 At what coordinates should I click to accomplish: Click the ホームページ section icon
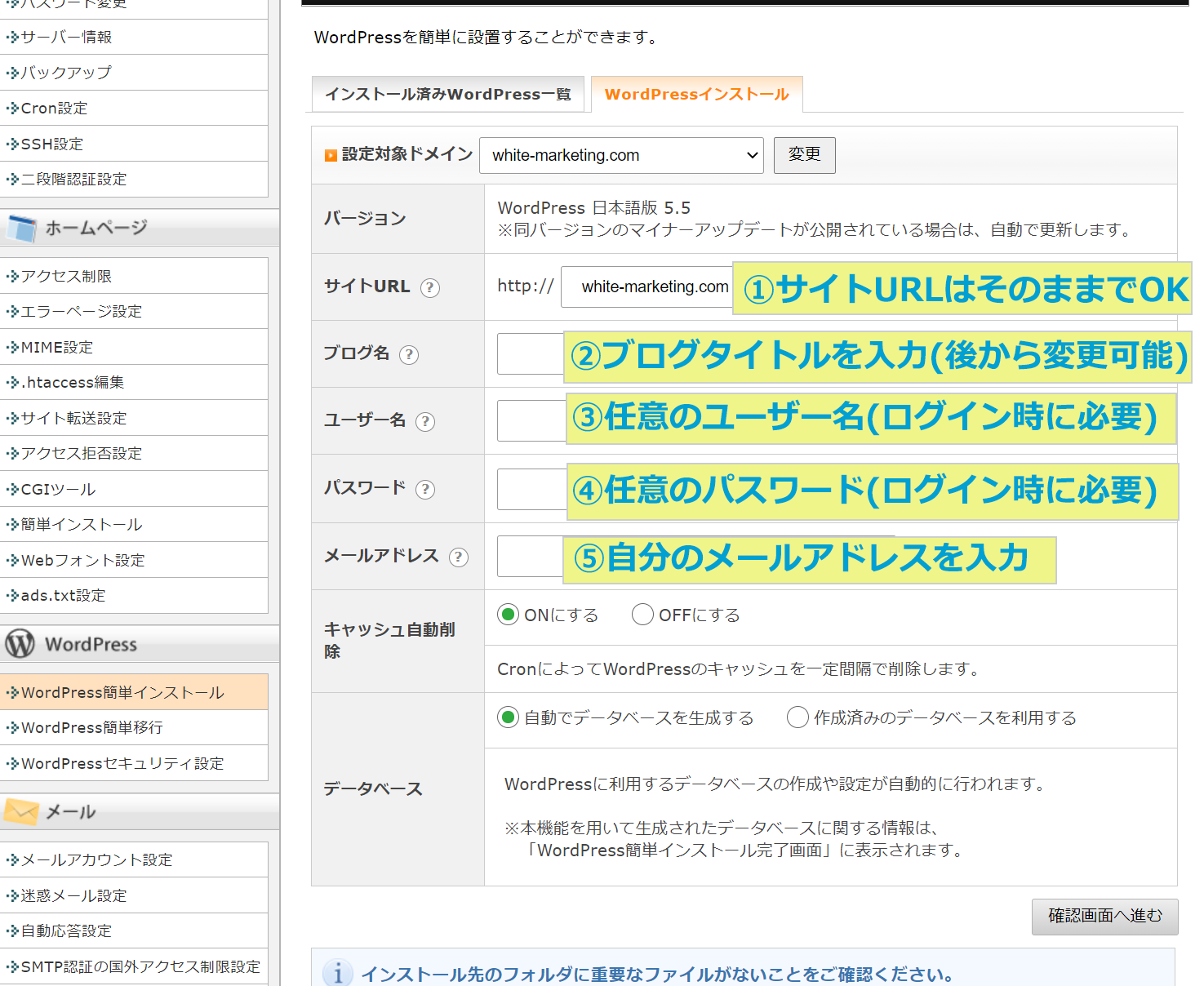click(20, 228)
